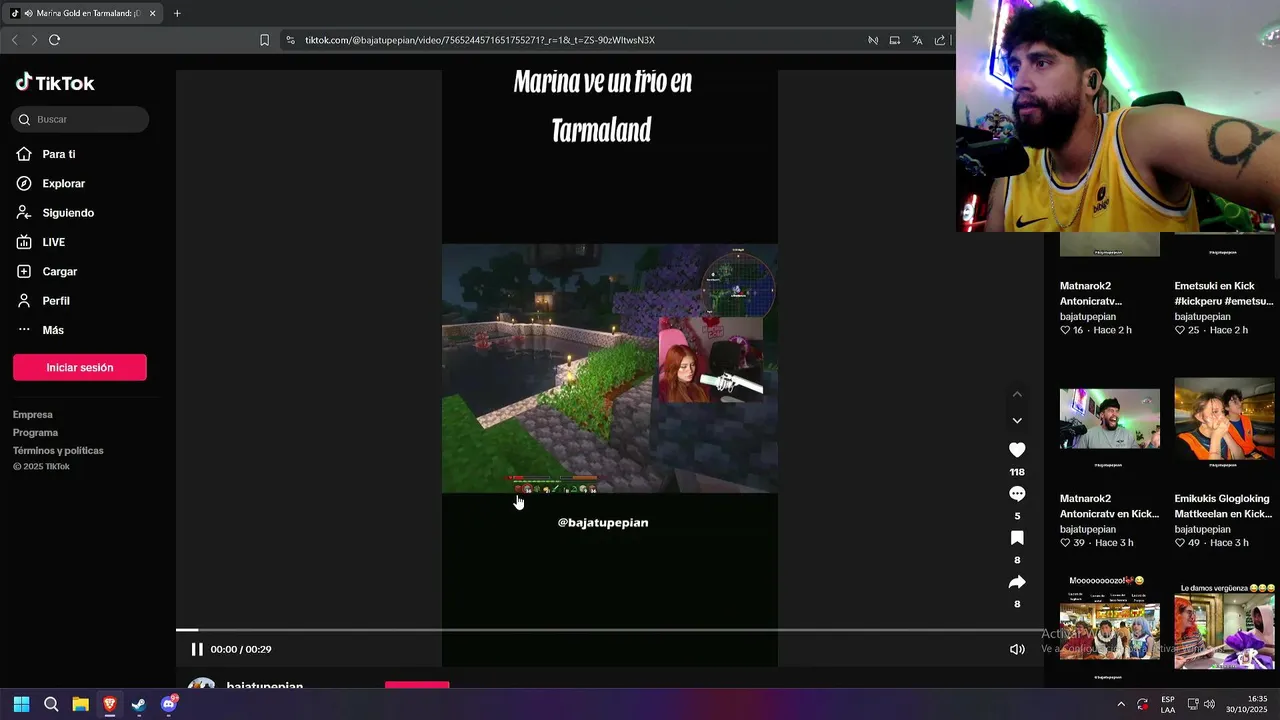Select the Marina Gold en Tarmaland tab

[84, 14]
